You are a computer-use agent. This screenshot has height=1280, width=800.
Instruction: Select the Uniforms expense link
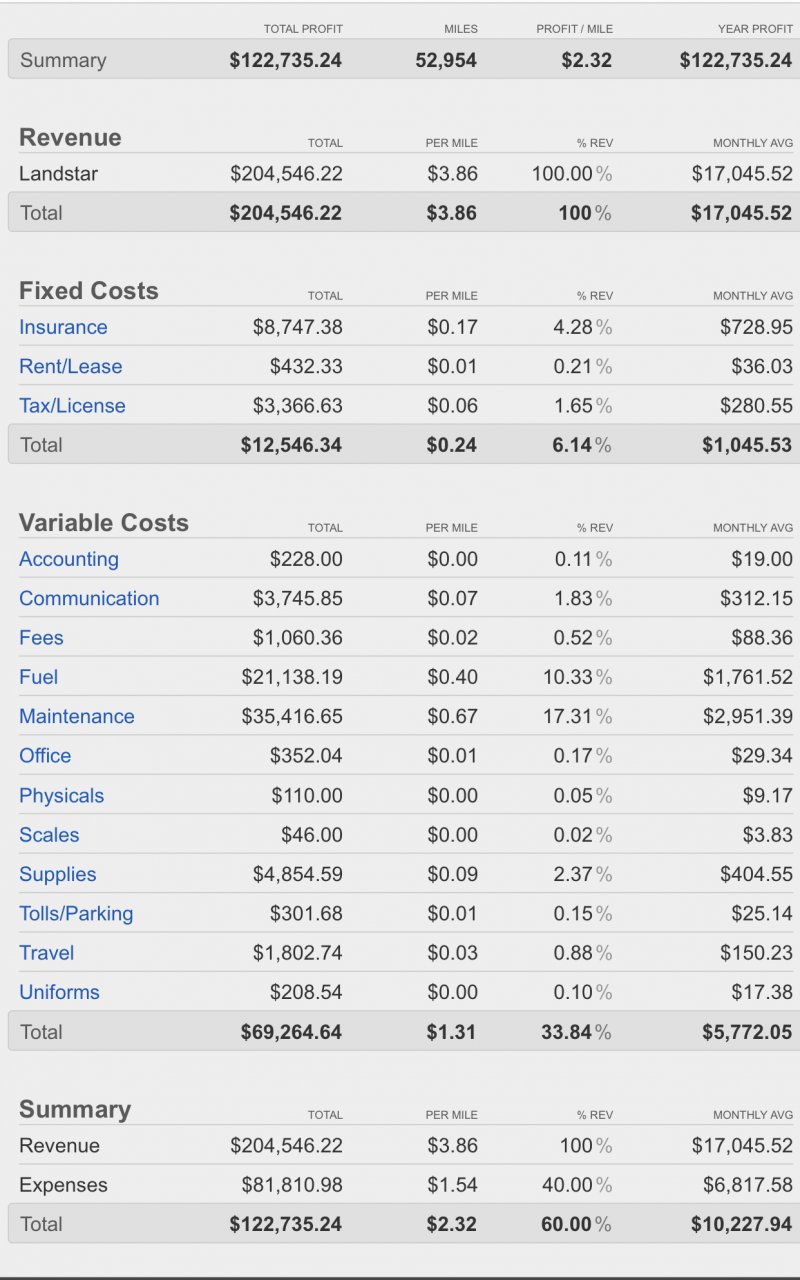59,992
